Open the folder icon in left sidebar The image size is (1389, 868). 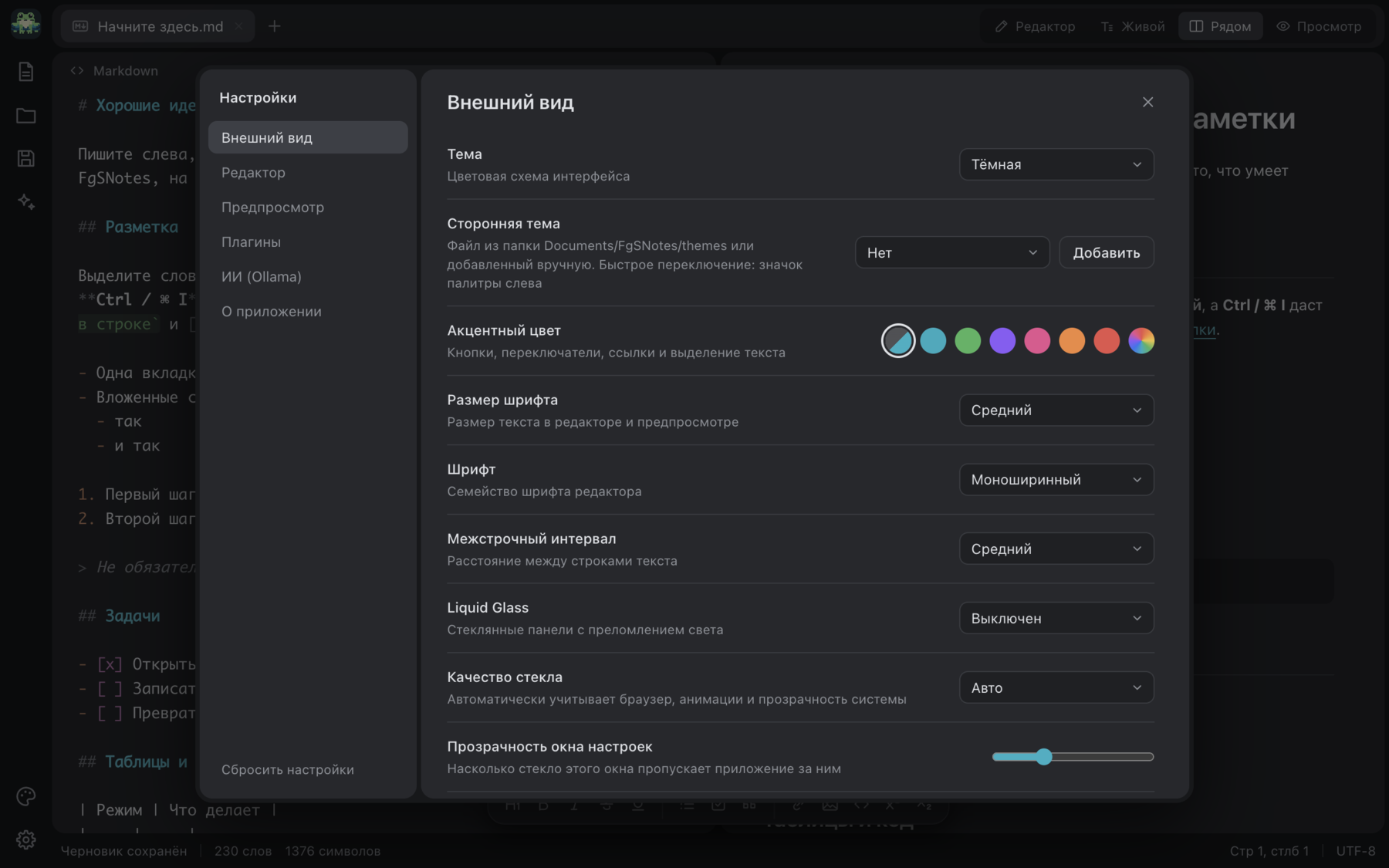pos(25,116)
